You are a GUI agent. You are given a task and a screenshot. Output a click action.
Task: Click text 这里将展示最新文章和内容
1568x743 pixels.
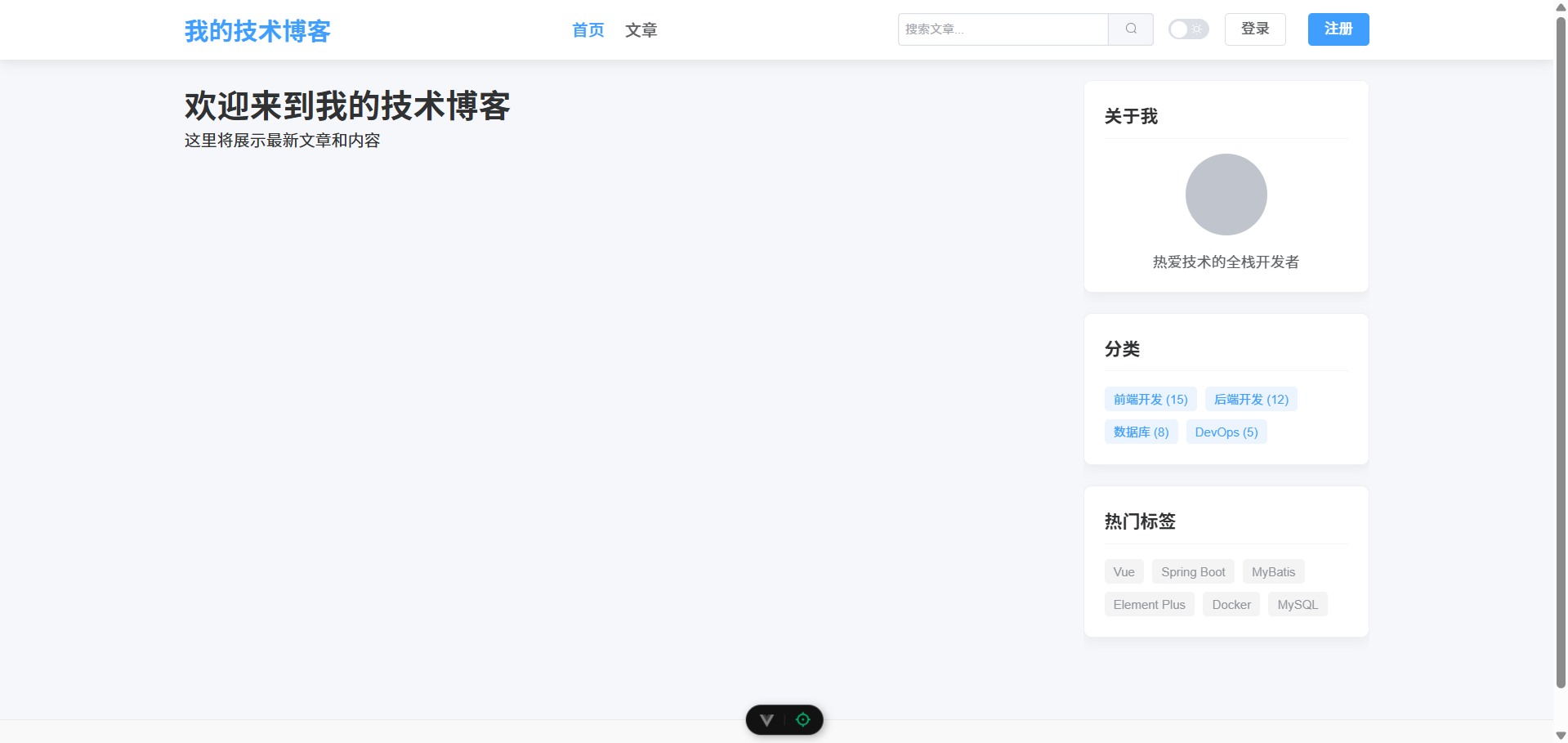coord(283,141)
